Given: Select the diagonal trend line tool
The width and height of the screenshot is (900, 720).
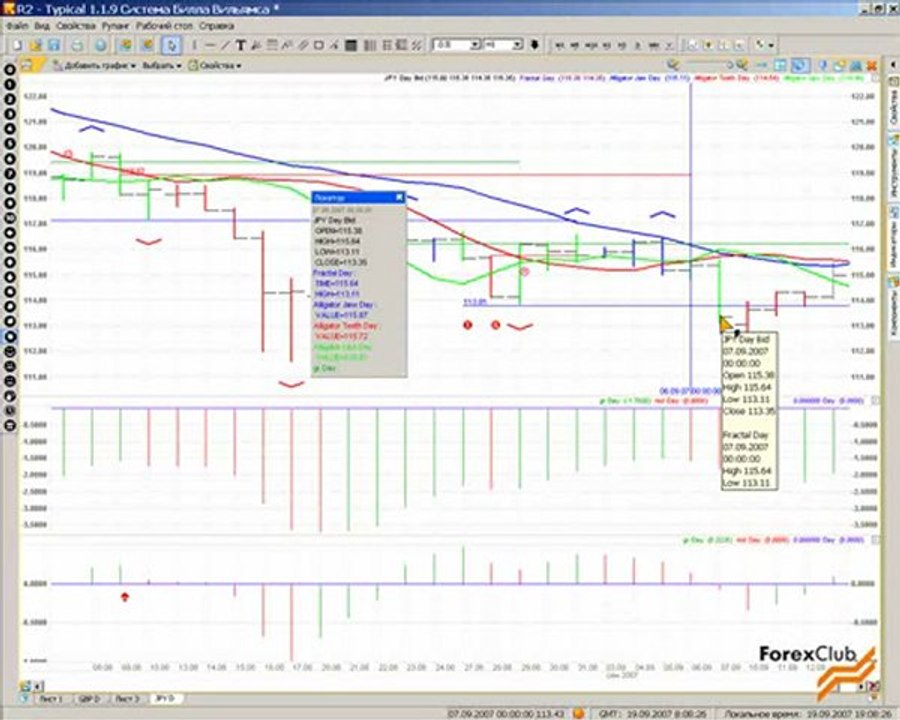Looking at the screenshot, I should [x=225, y=45].
